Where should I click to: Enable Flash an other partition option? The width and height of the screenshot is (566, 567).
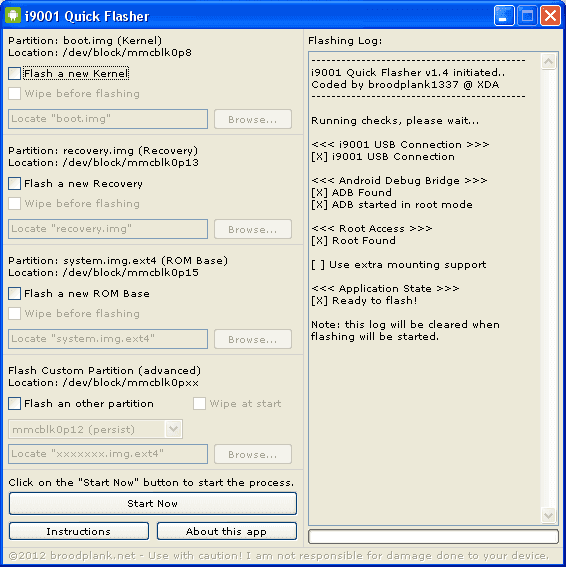(x=14, y=404)
